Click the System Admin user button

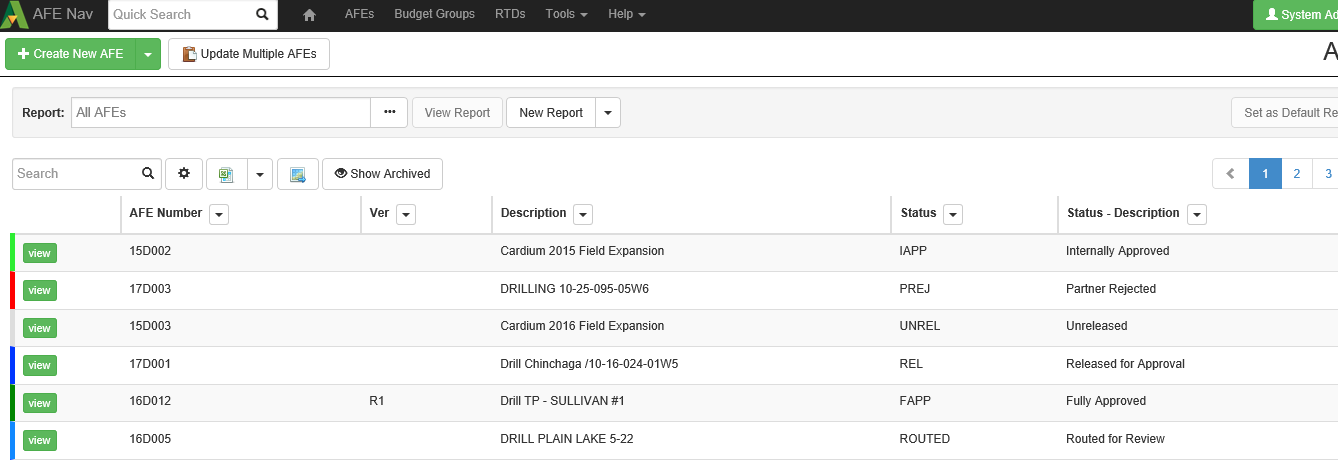(x=1296, y=15)
